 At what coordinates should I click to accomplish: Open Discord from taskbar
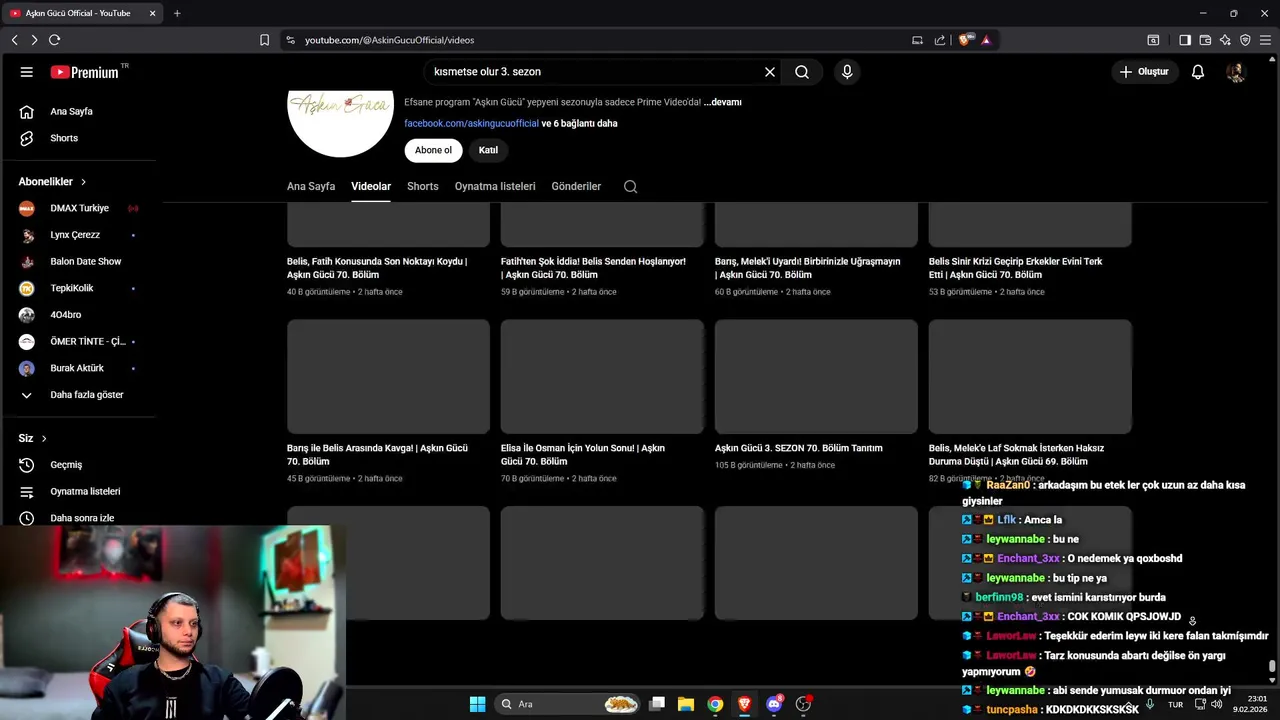tap(774, 704)
